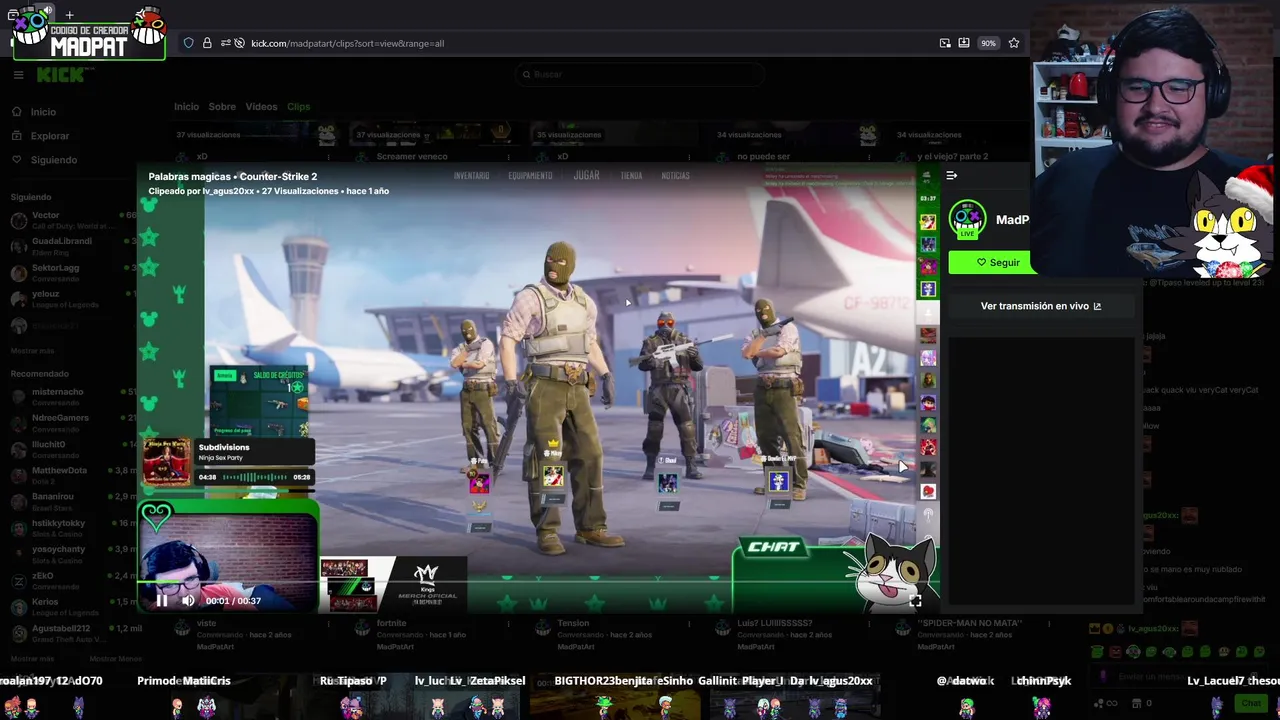Screen dimensions: 1280x720
Task: Enter fullscreen on the clip player
Action: [915, 601]
